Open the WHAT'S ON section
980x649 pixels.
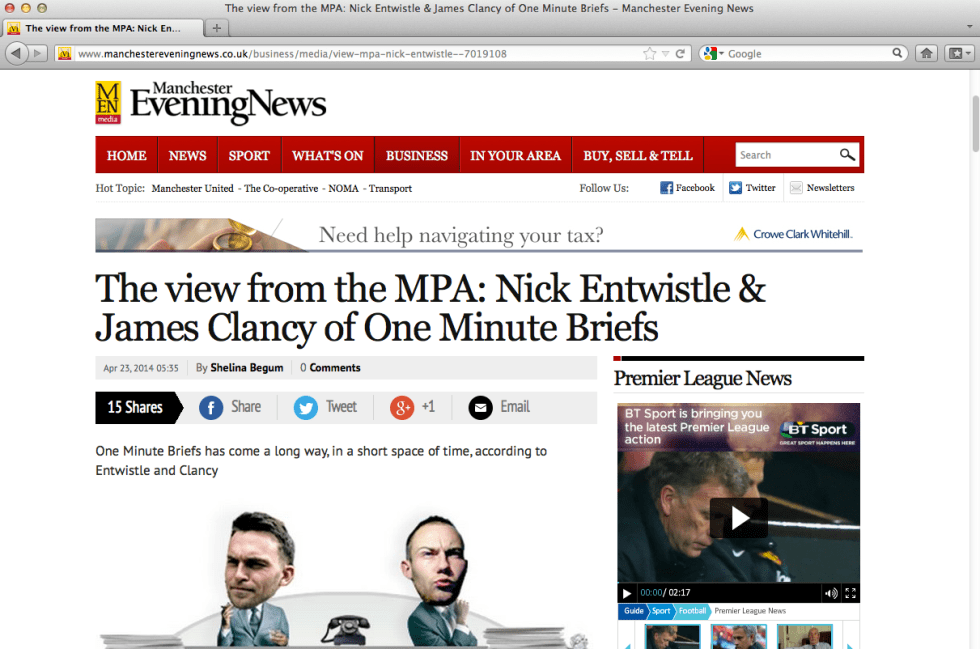pos(327,155)
